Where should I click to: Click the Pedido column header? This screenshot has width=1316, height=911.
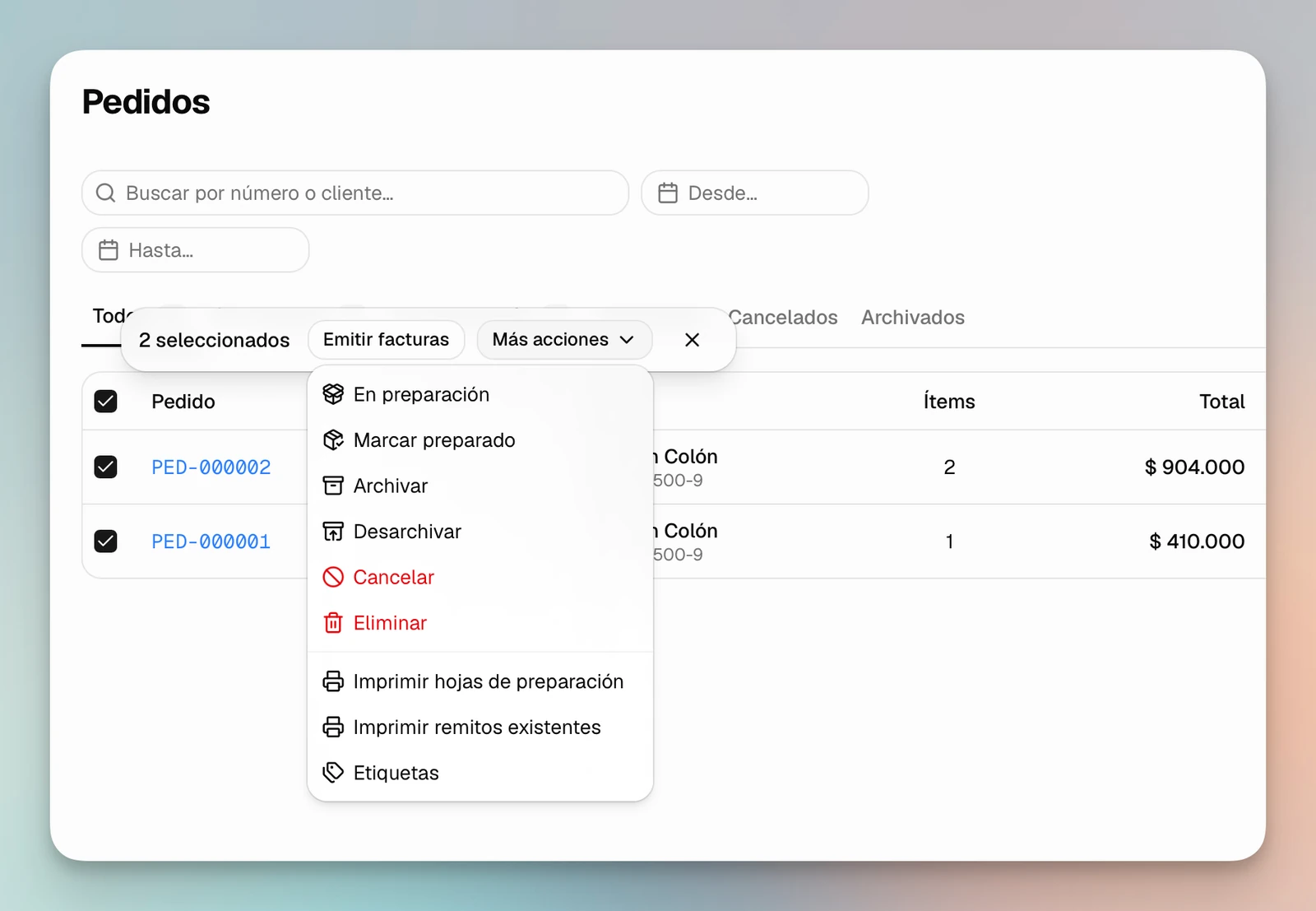click(x=183, y=402)
